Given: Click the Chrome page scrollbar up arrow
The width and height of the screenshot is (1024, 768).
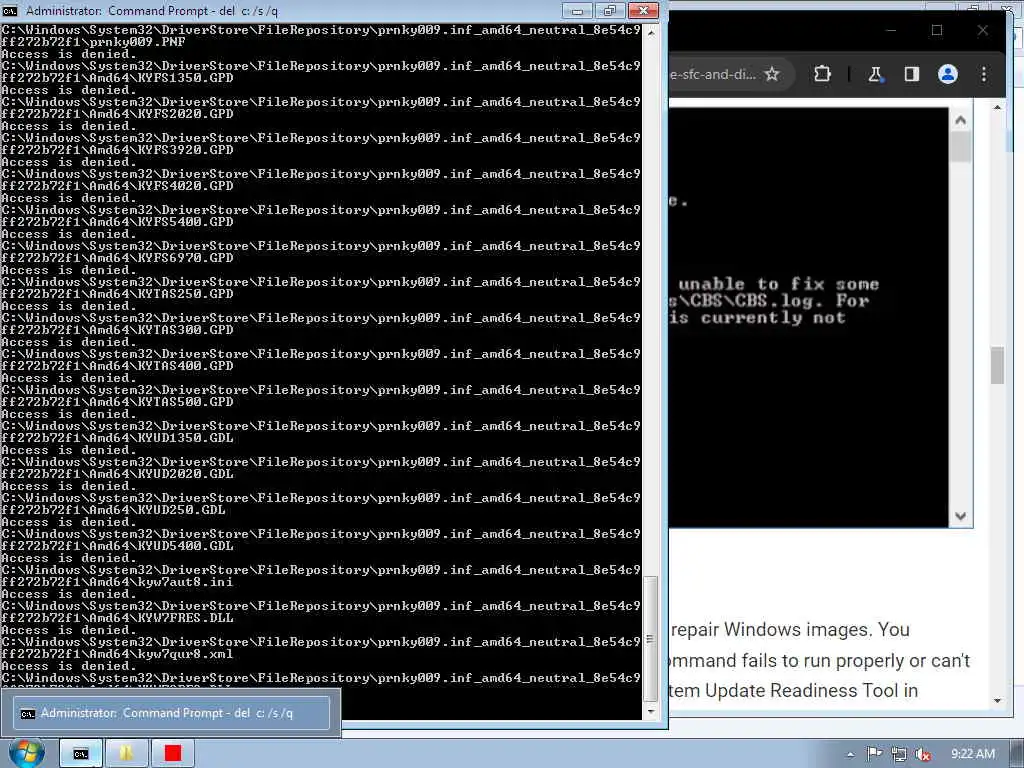Looking at the screenshot, I should point(997,106).
